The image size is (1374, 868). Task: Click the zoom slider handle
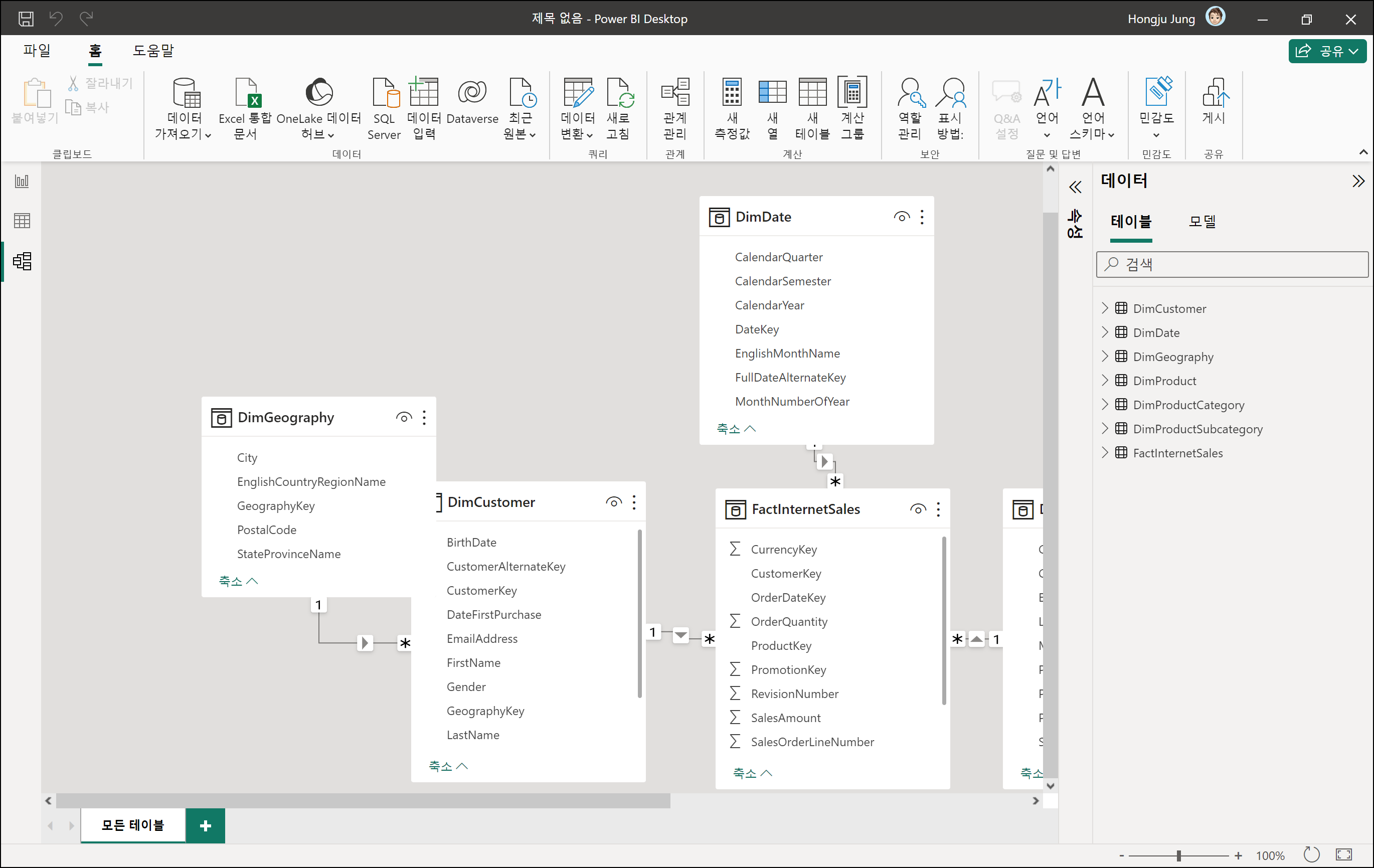(1178, 855)
